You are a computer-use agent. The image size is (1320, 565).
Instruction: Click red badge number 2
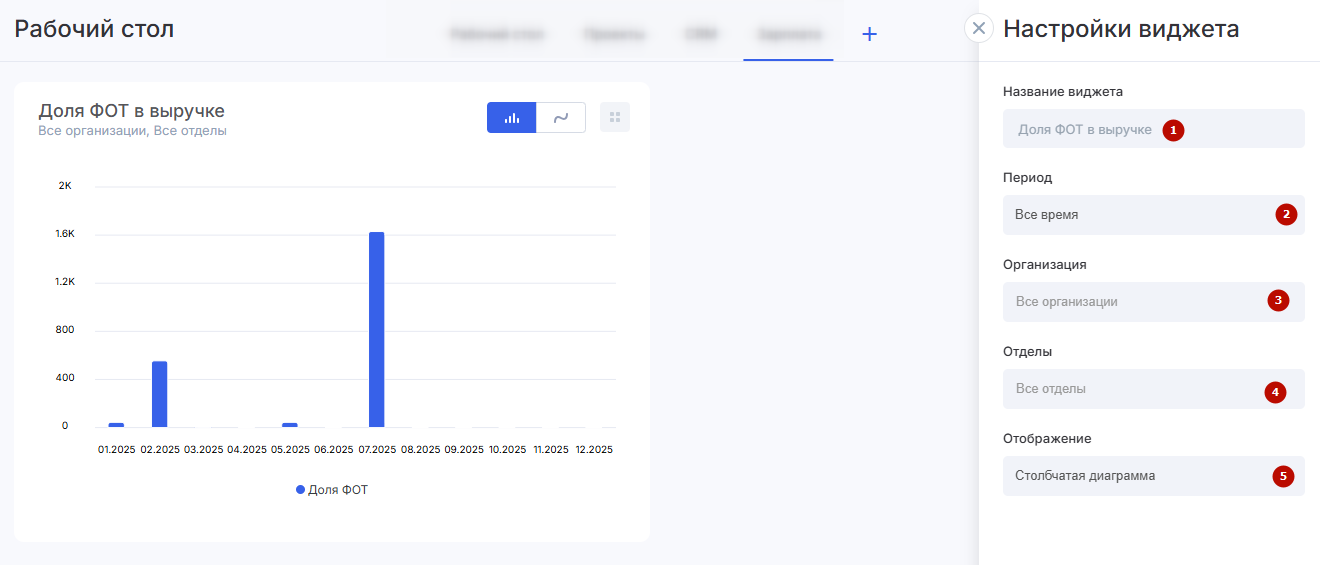tap(1286, 214)
